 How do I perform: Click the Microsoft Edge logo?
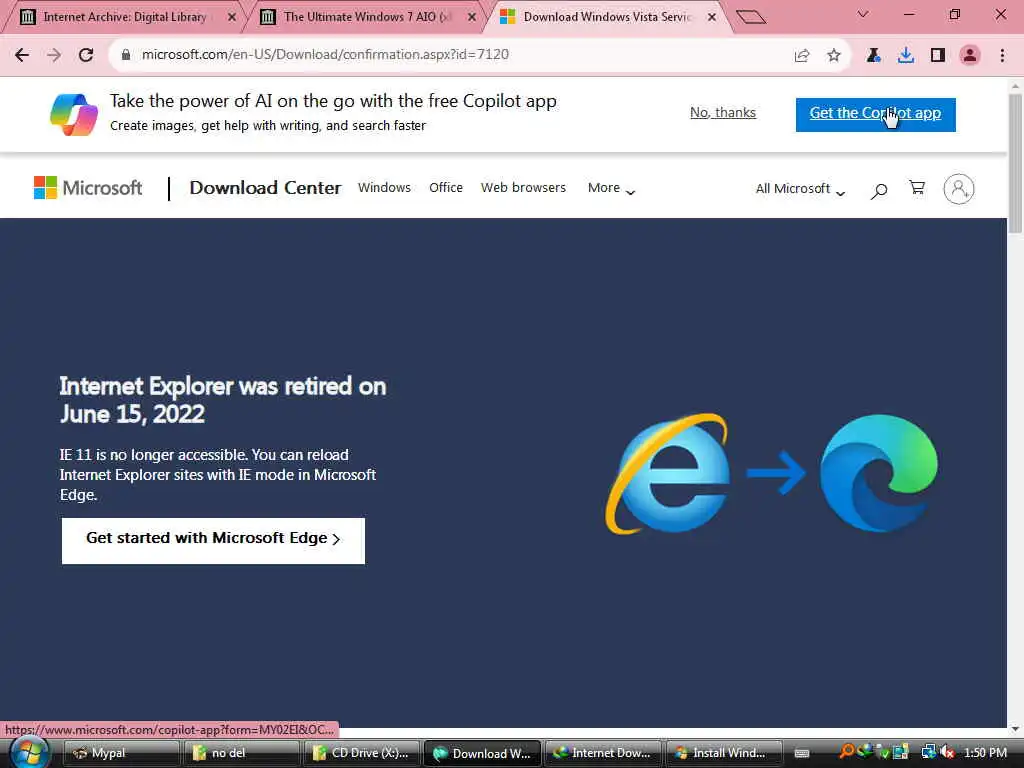point(878,473)
